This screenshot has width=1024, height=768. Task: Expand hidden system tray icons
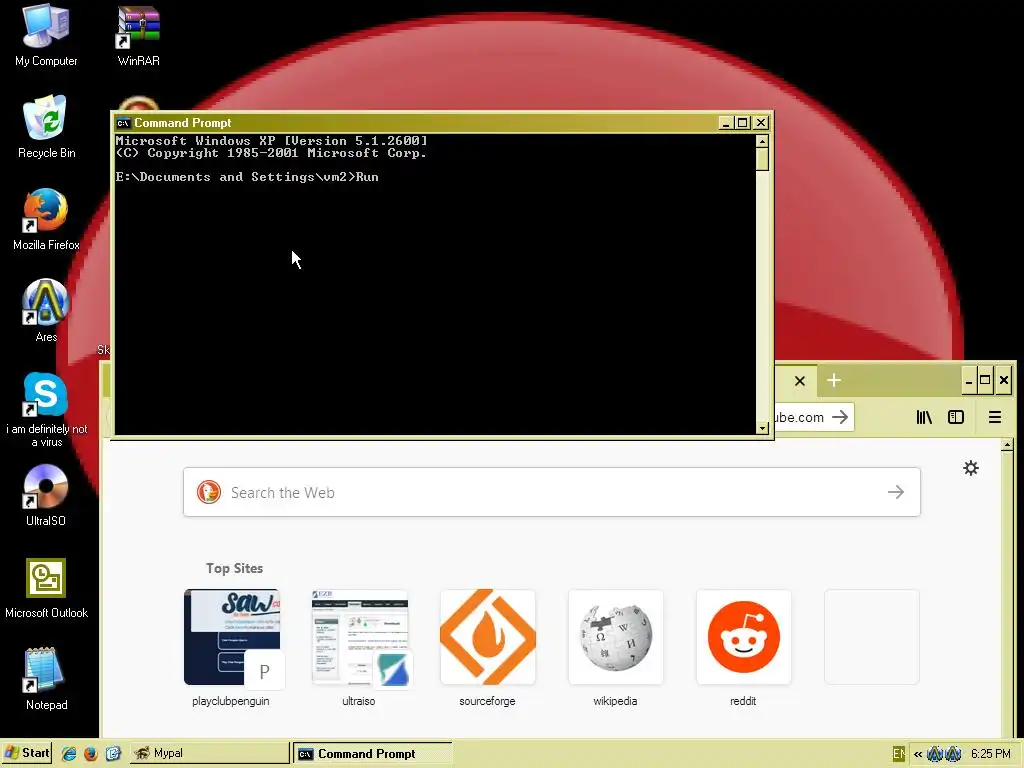(918, 754)
